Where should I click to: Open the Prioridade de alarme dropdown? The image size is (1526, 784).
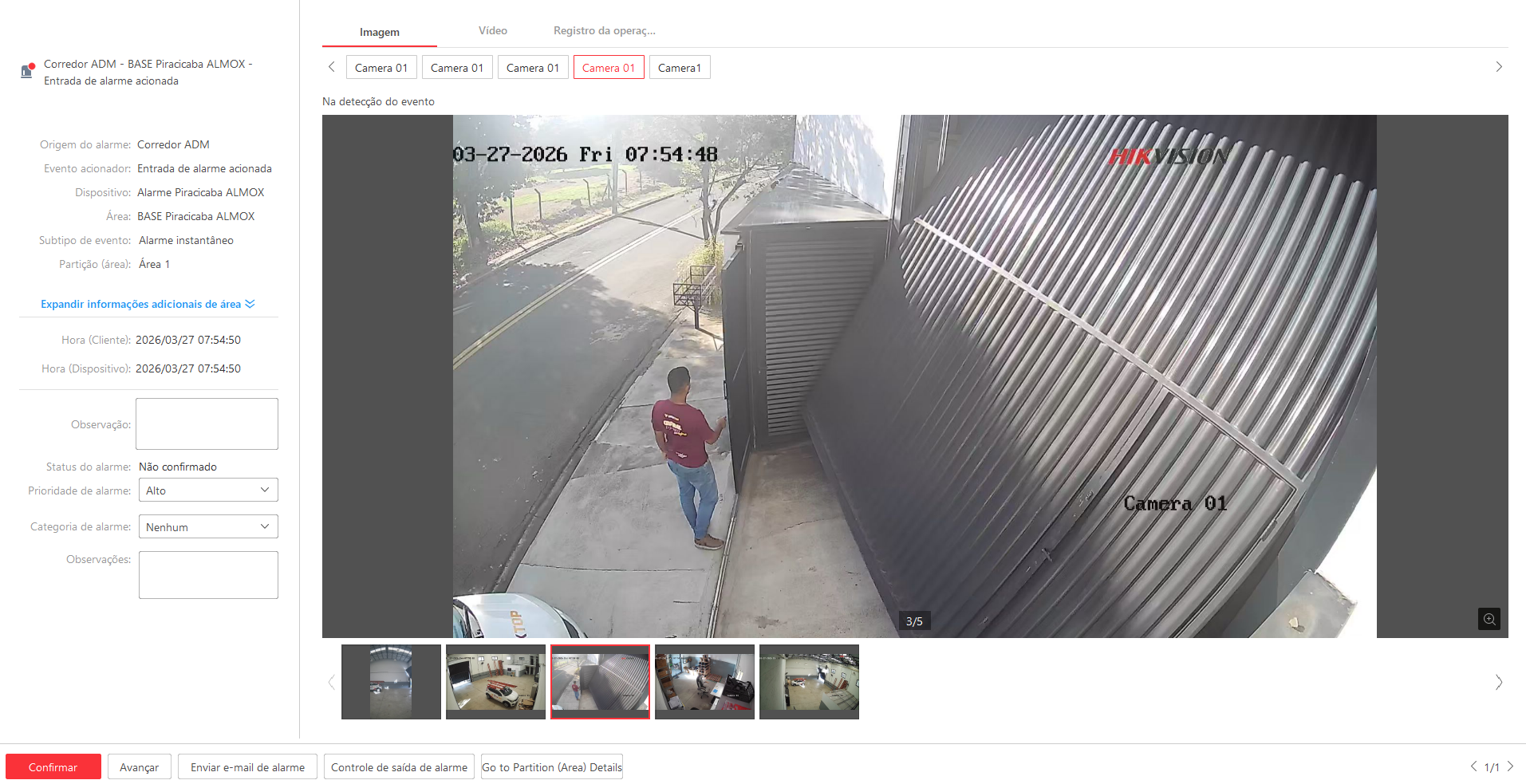208,490
